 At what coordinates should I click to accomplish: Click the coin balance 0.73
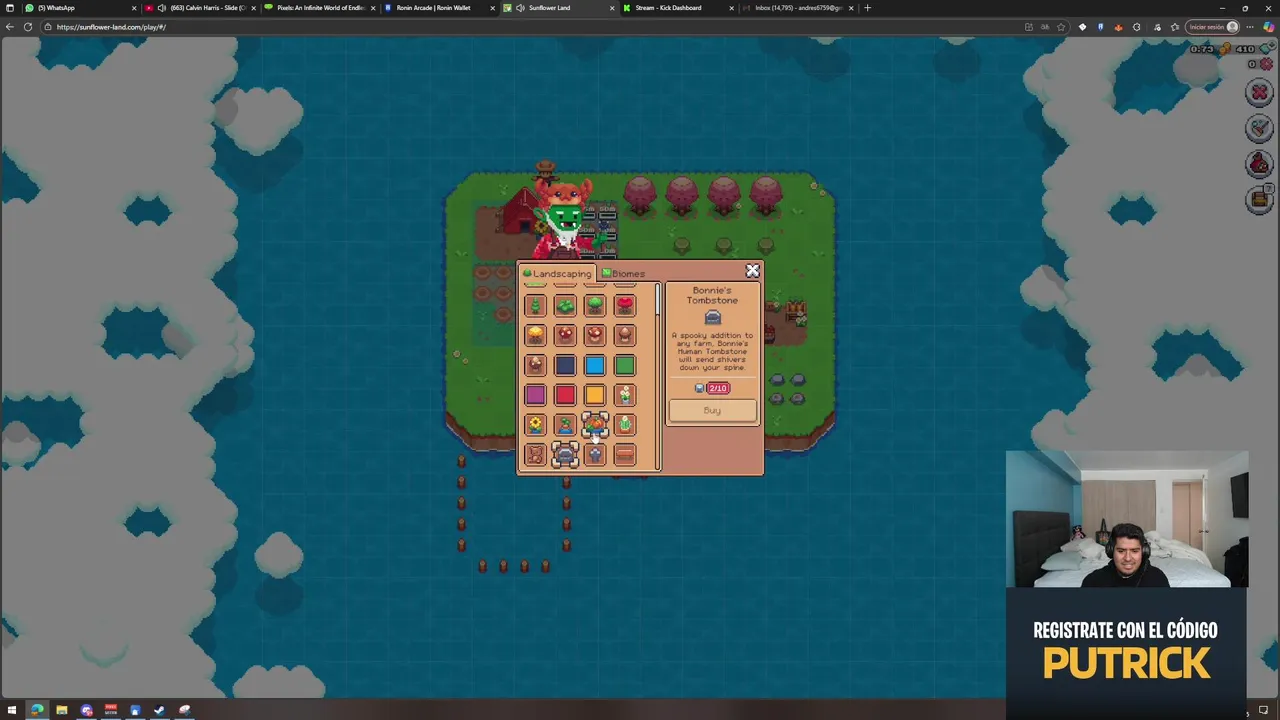coord(1202,49)
